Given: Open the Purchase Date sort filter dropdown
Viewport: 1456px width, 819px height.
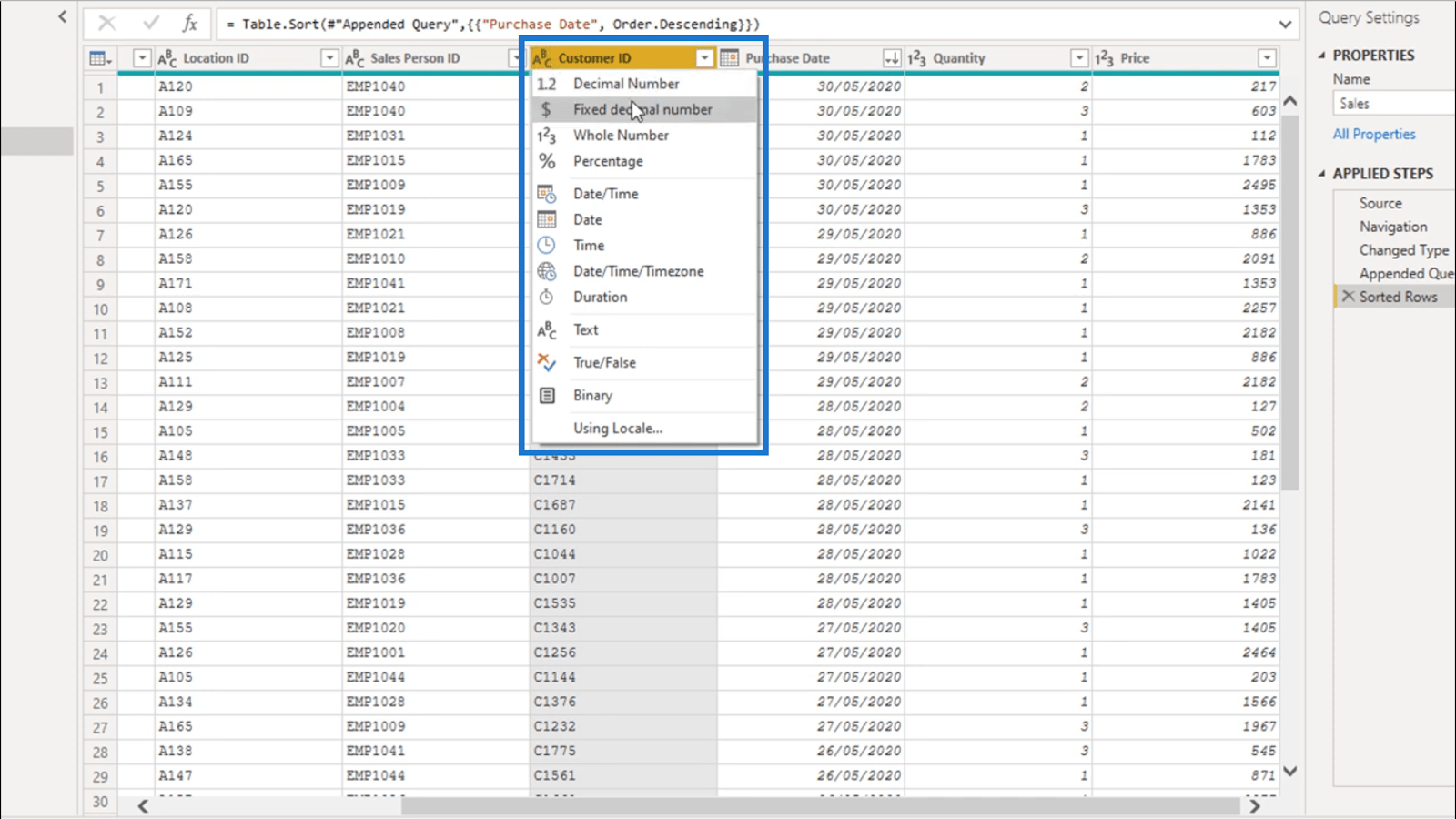Looking at the screenshot, I should click(892, 58).
